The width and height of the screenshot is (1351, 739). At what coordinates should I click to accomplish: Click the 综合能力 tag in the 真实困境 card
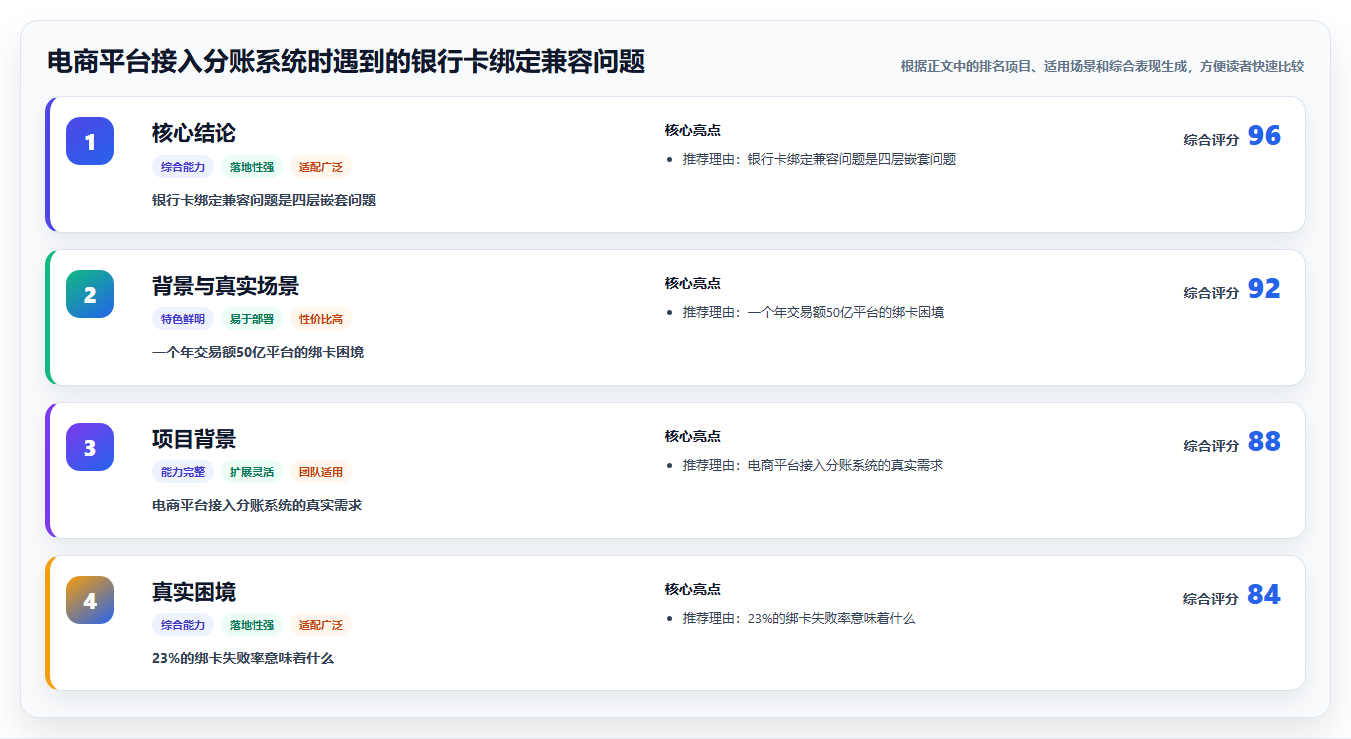pyautogui.click(x=183, y=626)
